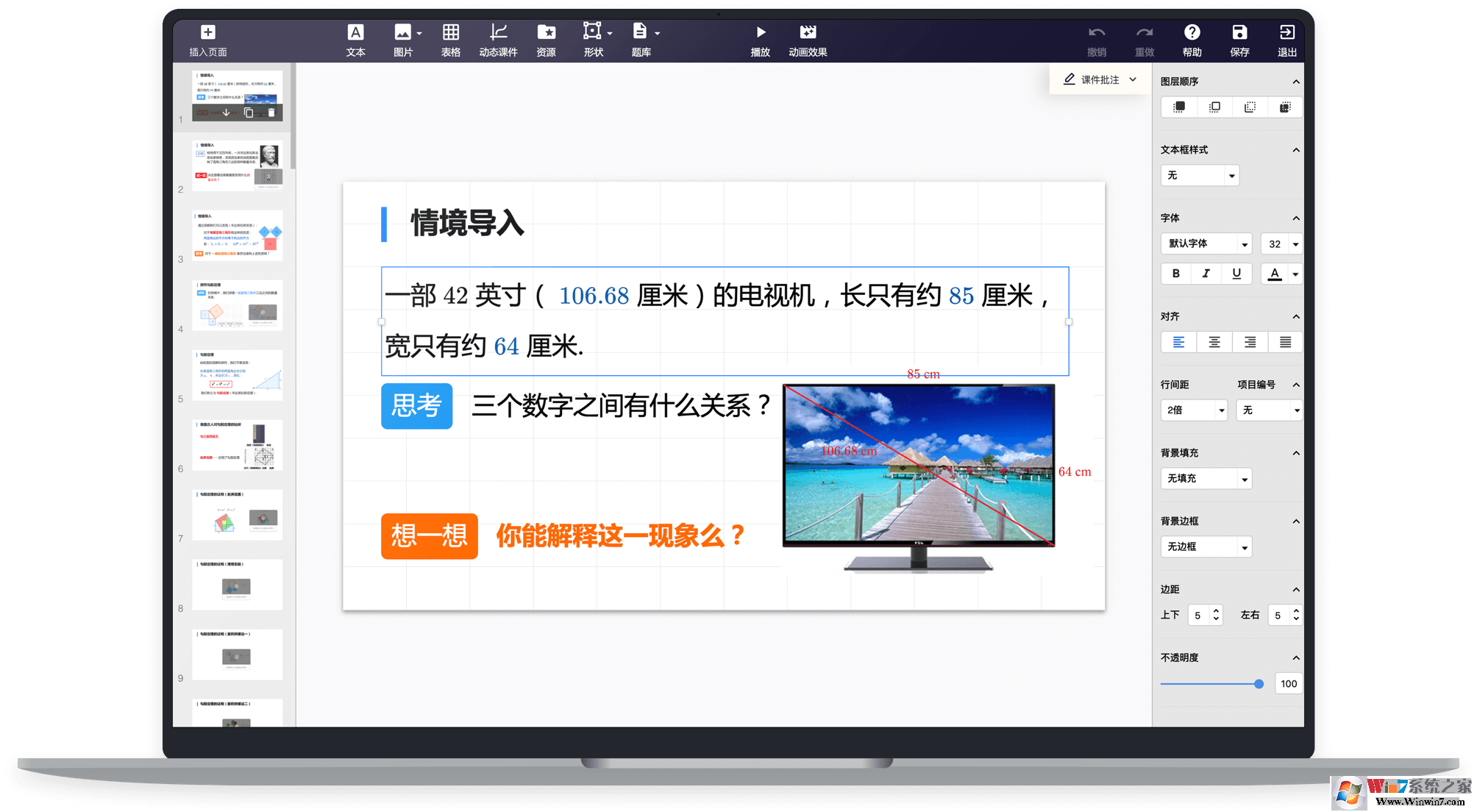The height and width of the screenshot is (812, 1477).
Task: Open the 默认字体 font family dropdown
Action: click(x=1206, y=243)
